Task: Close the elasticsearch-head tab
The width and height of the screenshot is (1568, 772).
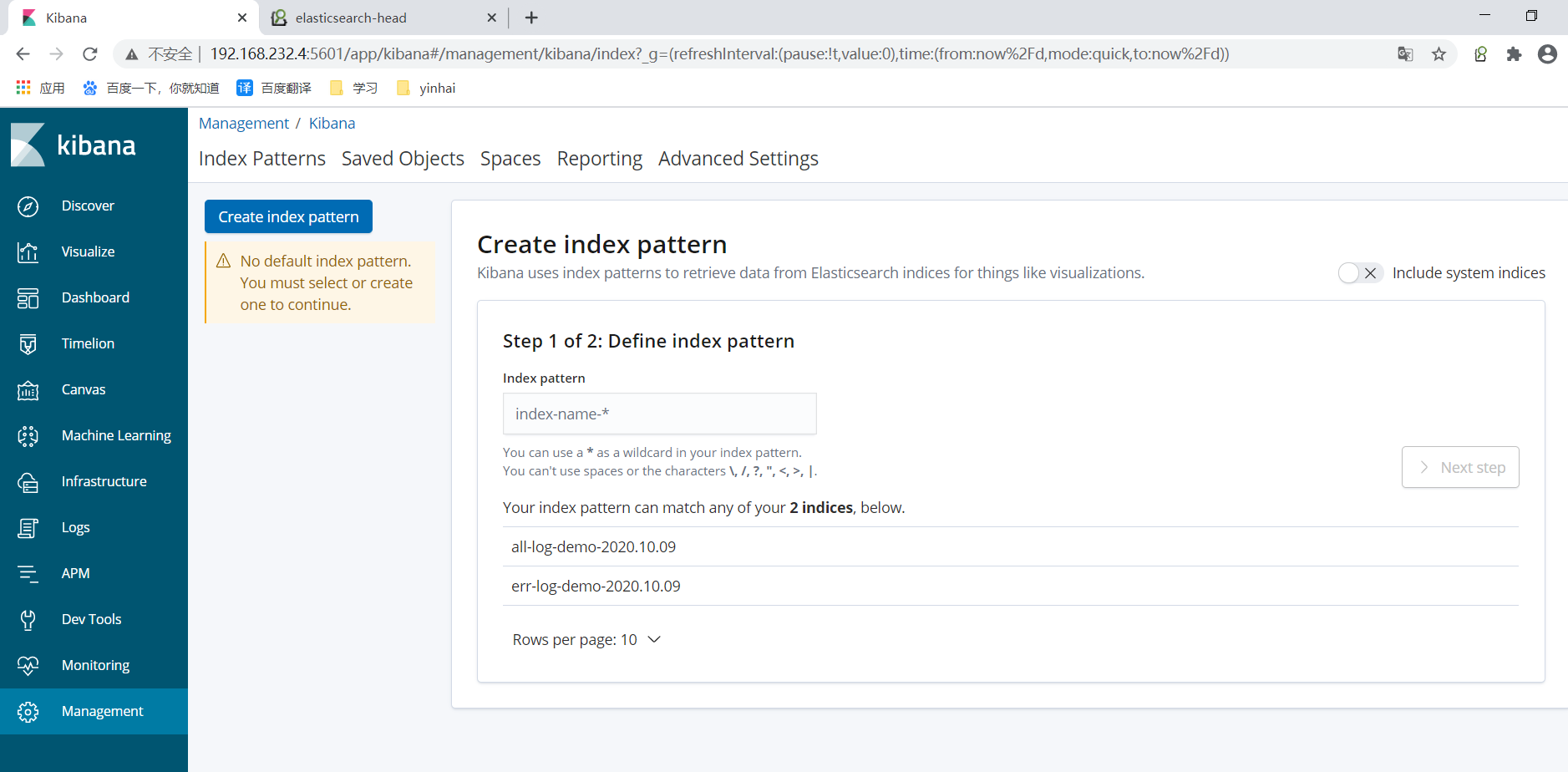Action: (491, 18)
